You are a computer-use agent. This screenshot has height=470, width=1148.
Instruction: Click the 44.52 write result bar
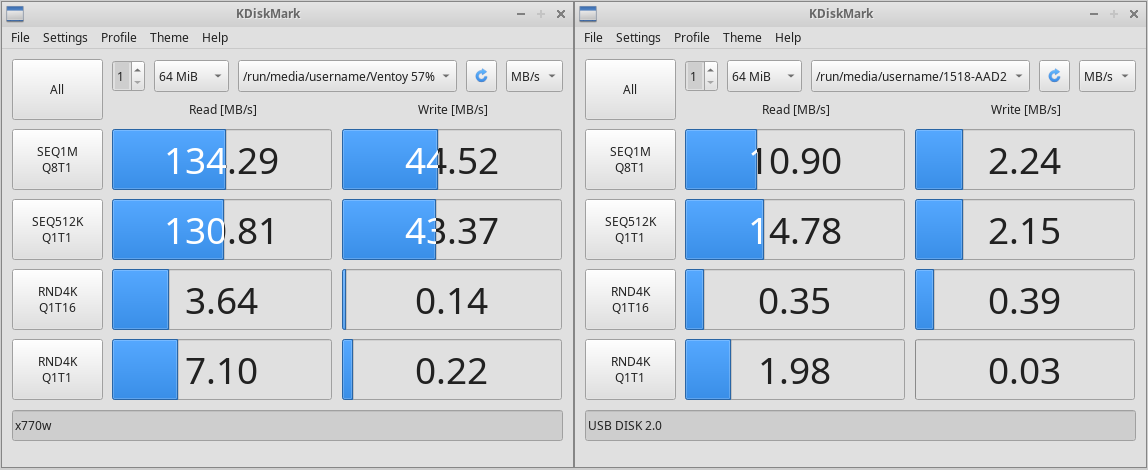click(452, 160)
